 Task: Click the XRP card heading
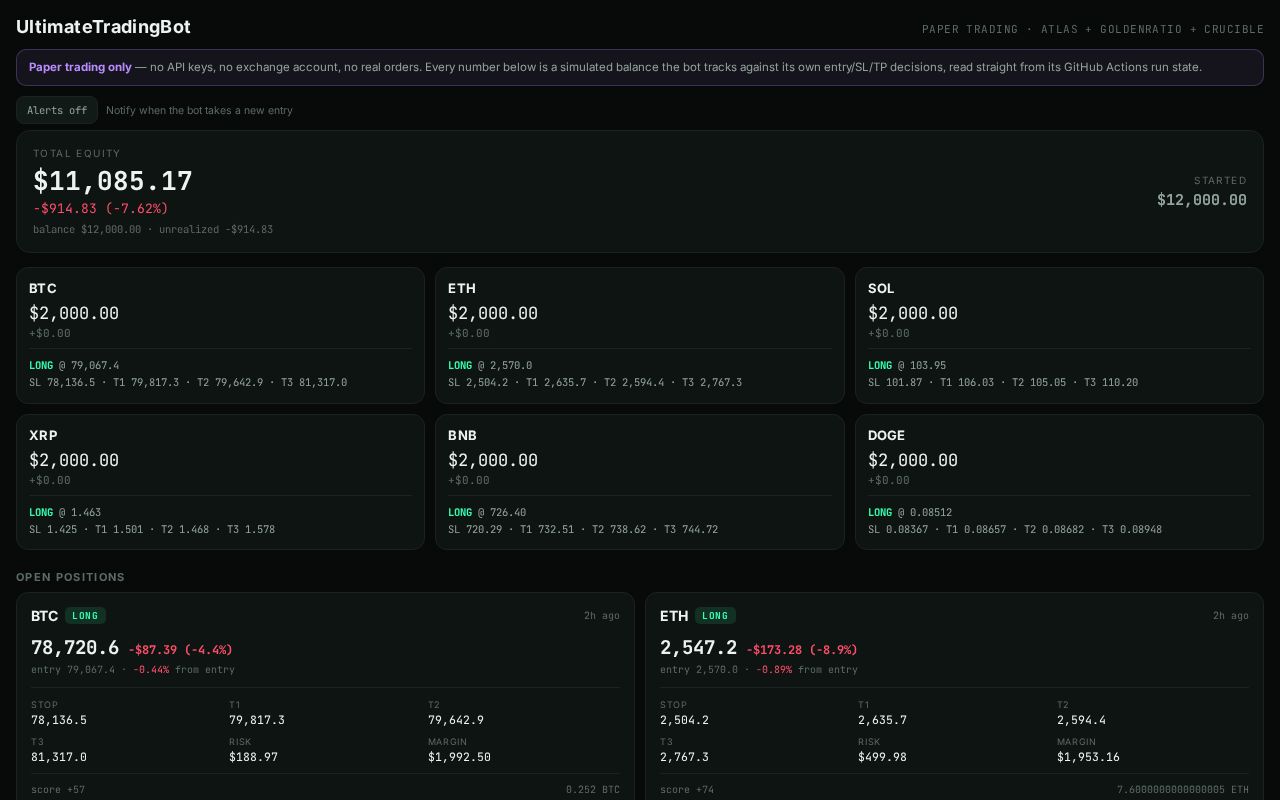click(x=43, y=435)
